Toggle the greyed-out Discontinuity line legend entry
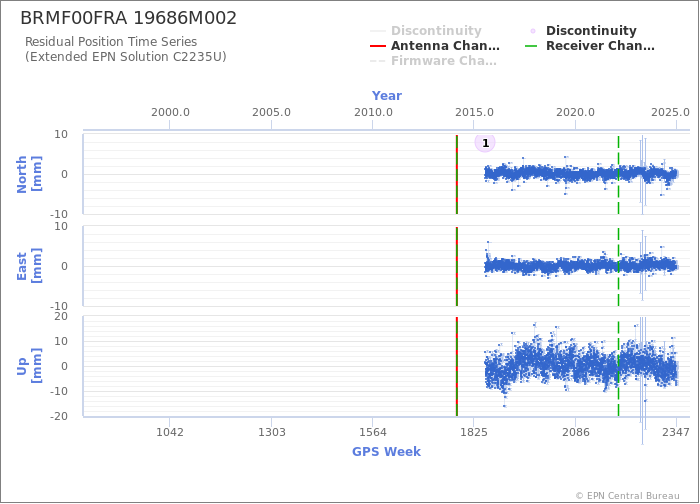 click(426, 30)
